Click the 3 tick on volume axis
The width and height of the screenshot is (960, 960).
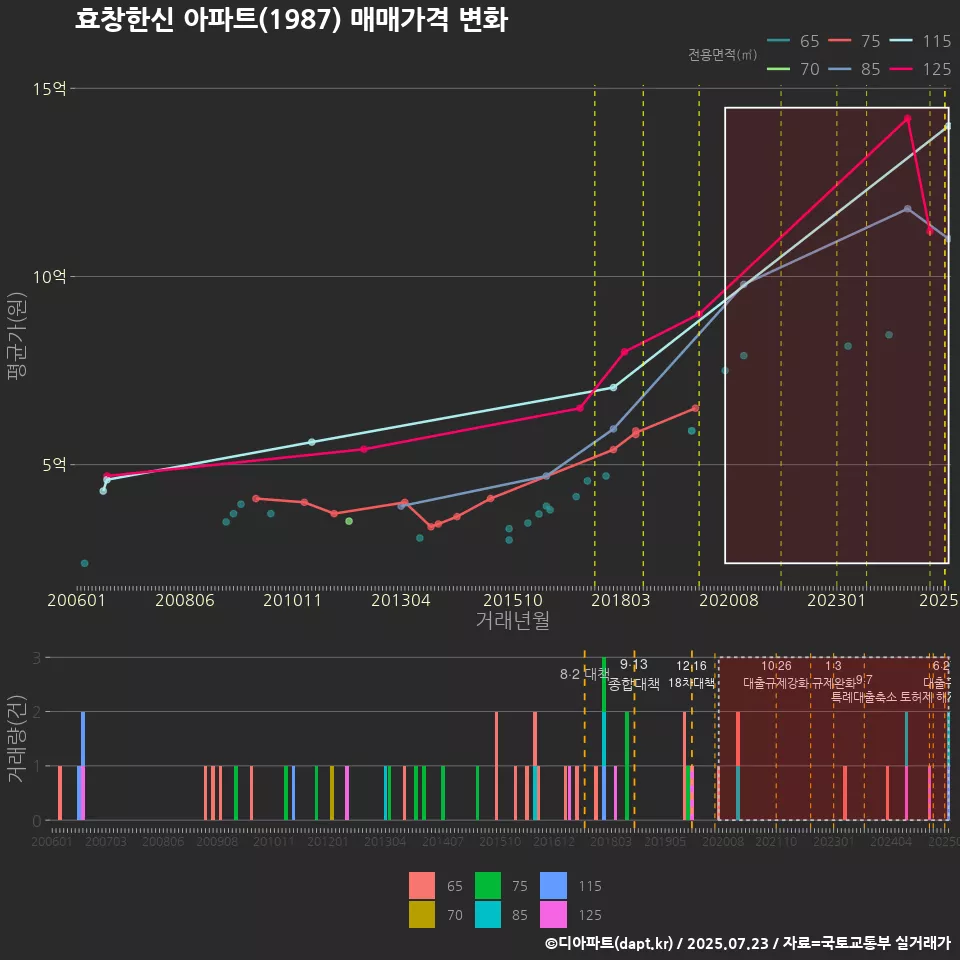[x=37, y=658]
